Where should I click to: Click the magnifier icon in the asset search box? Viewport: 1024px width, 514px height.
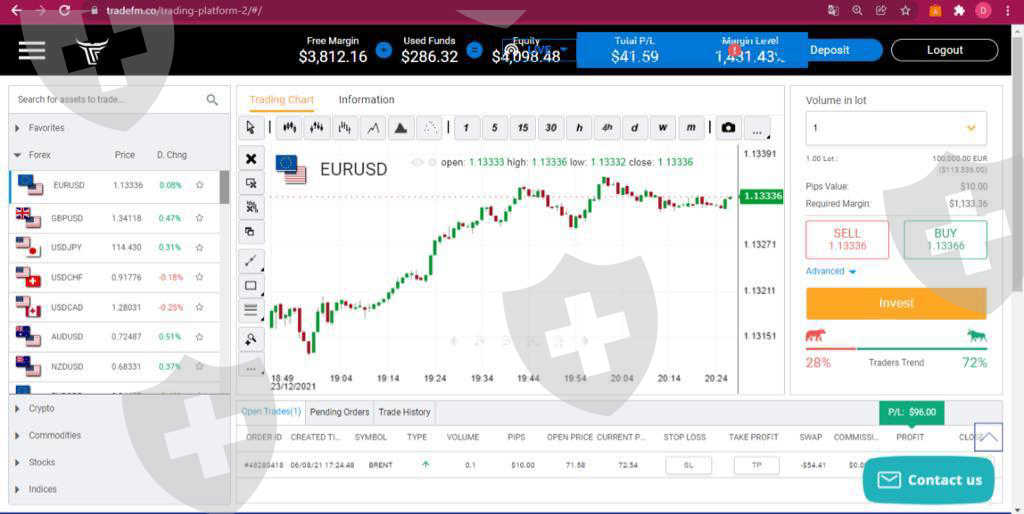point(212,99)
